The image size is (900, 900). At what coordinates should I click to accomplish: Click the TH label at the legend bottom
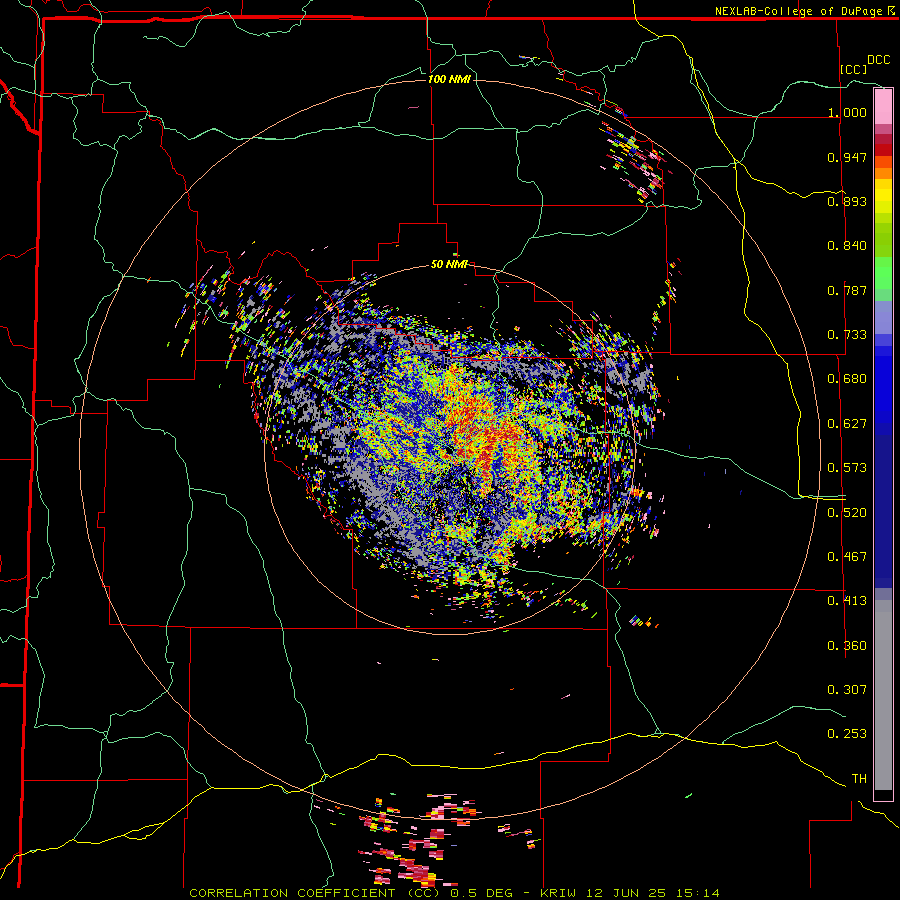[859, 779]
